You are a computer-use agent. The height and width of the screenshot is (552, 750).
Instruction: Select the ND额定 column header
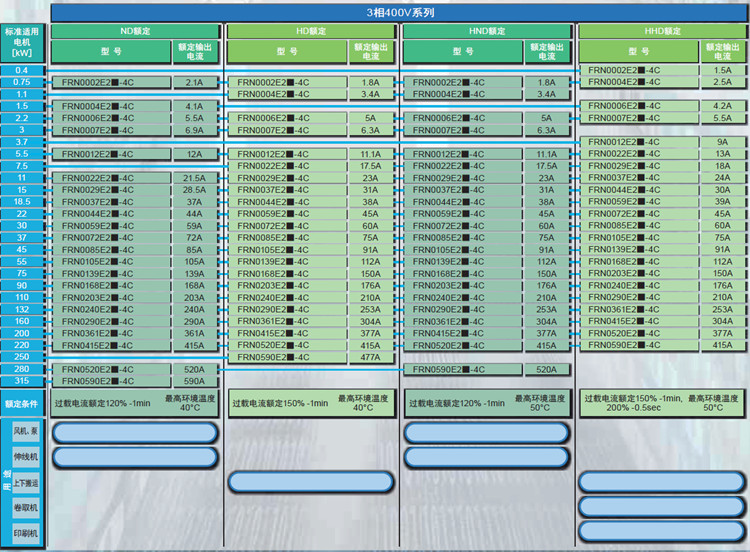pyautogui.click(x=135, y=31)
